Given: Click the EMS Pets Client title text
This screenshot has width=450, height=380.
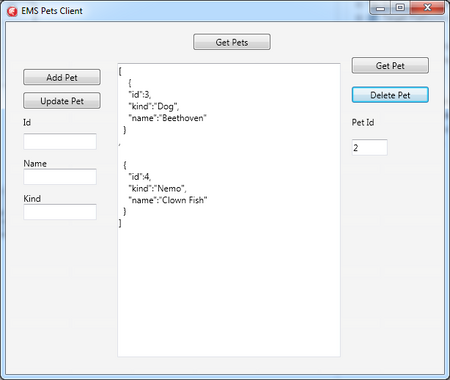Looking at the screenshot, I should point(52,11).
